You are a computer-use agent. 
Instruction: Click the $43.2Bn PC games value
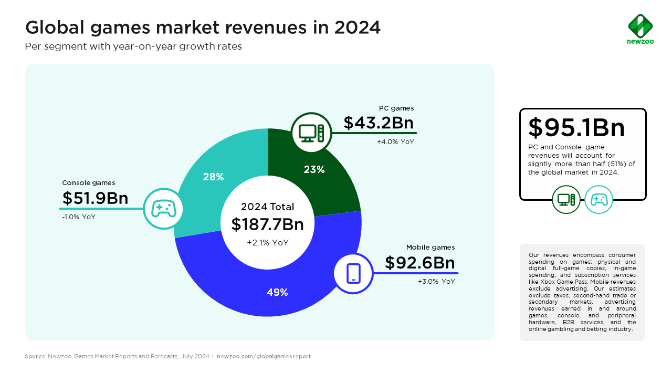point(378,123)
